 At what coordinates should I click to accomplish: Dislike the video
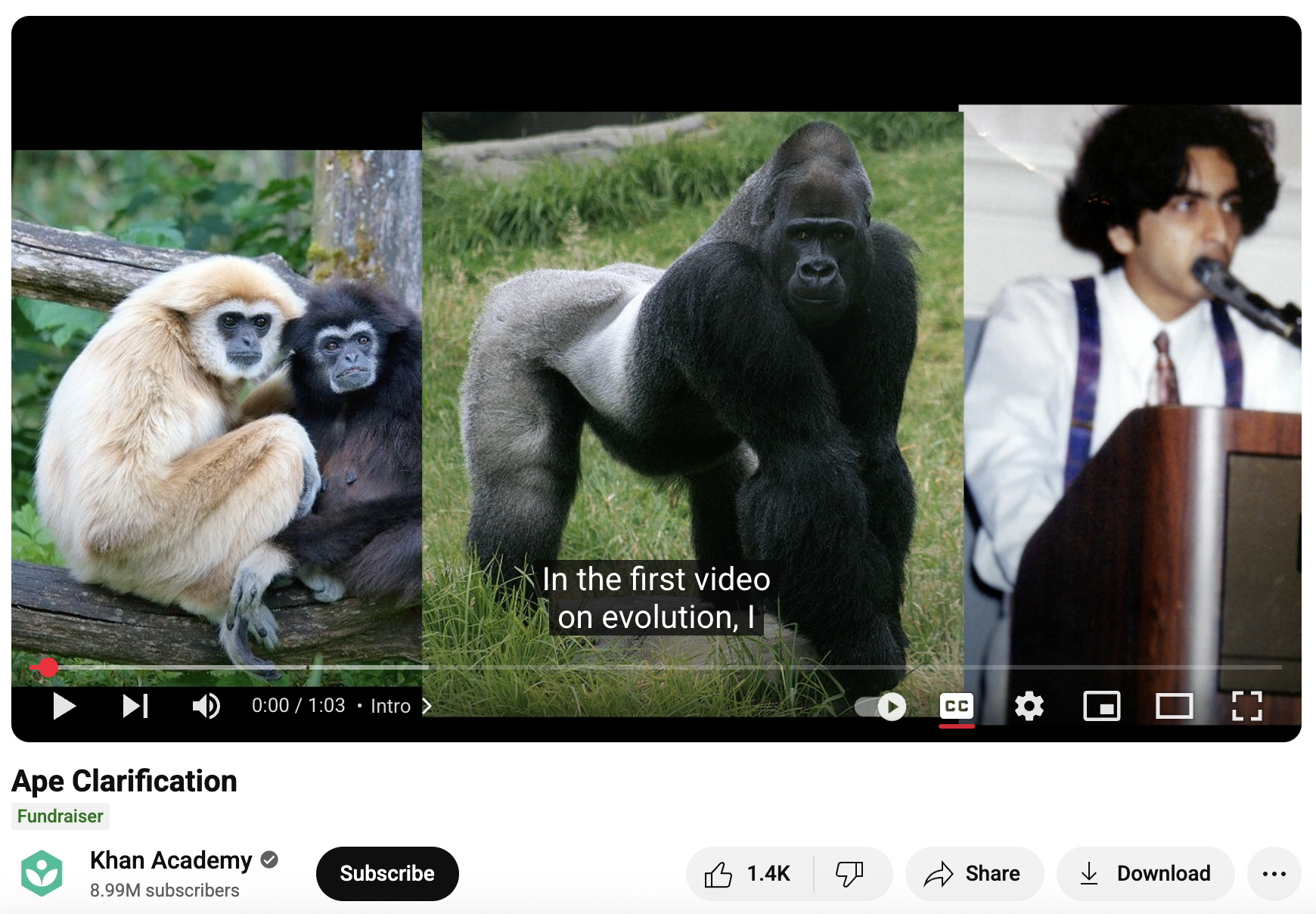point(848,873)
